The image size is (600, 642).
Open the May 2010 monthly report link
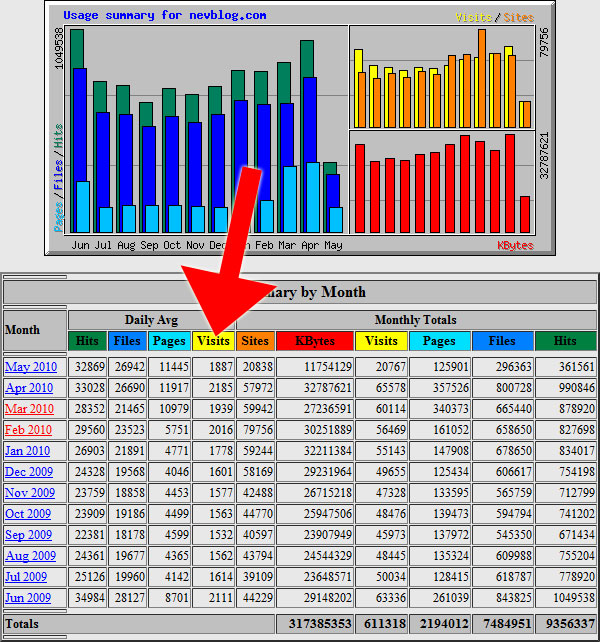click(x=30, y=367)
